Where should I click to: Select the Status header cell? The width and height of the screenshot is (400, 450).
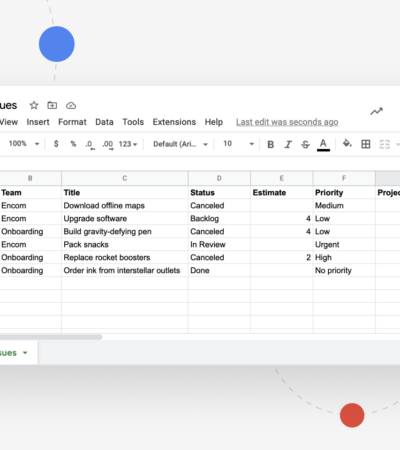[x=219, y=192]
